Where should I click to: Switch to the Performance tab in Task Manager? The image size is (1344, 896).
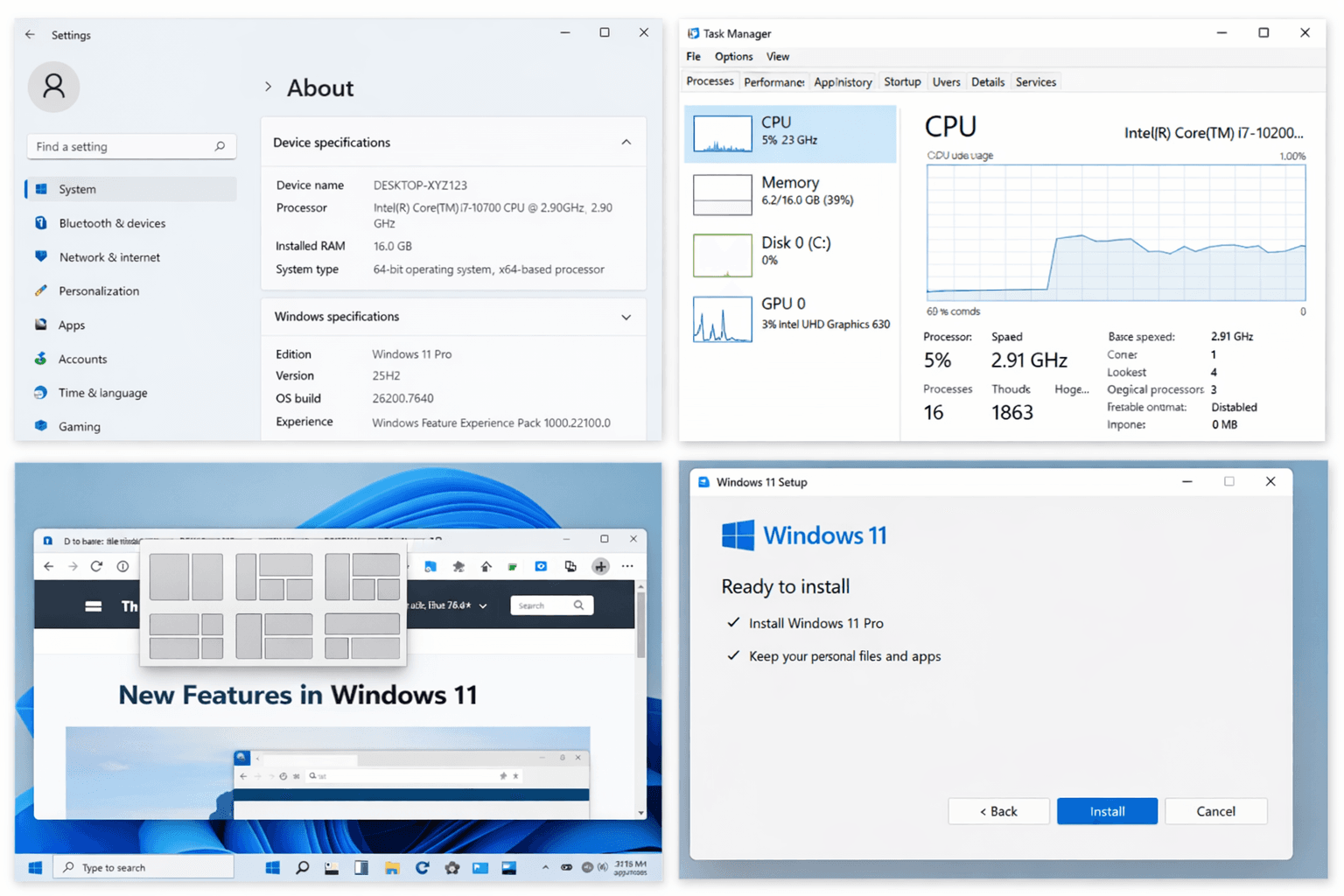[773, 82]
